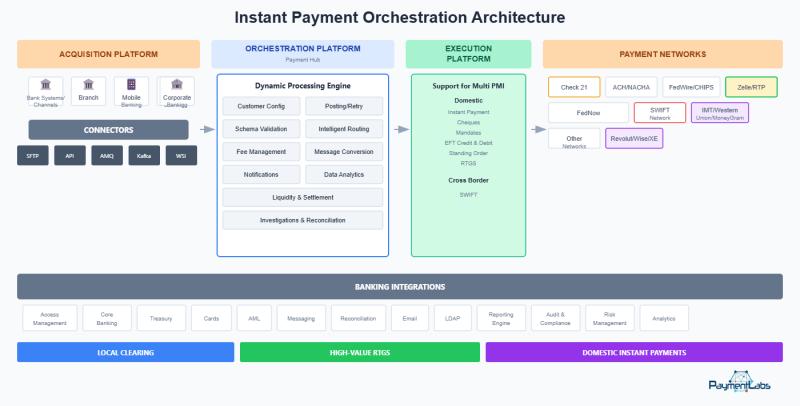The width and height of the screenshot is (800, 406).
Task: Select the Treasury integration
Action: [161, 318]
